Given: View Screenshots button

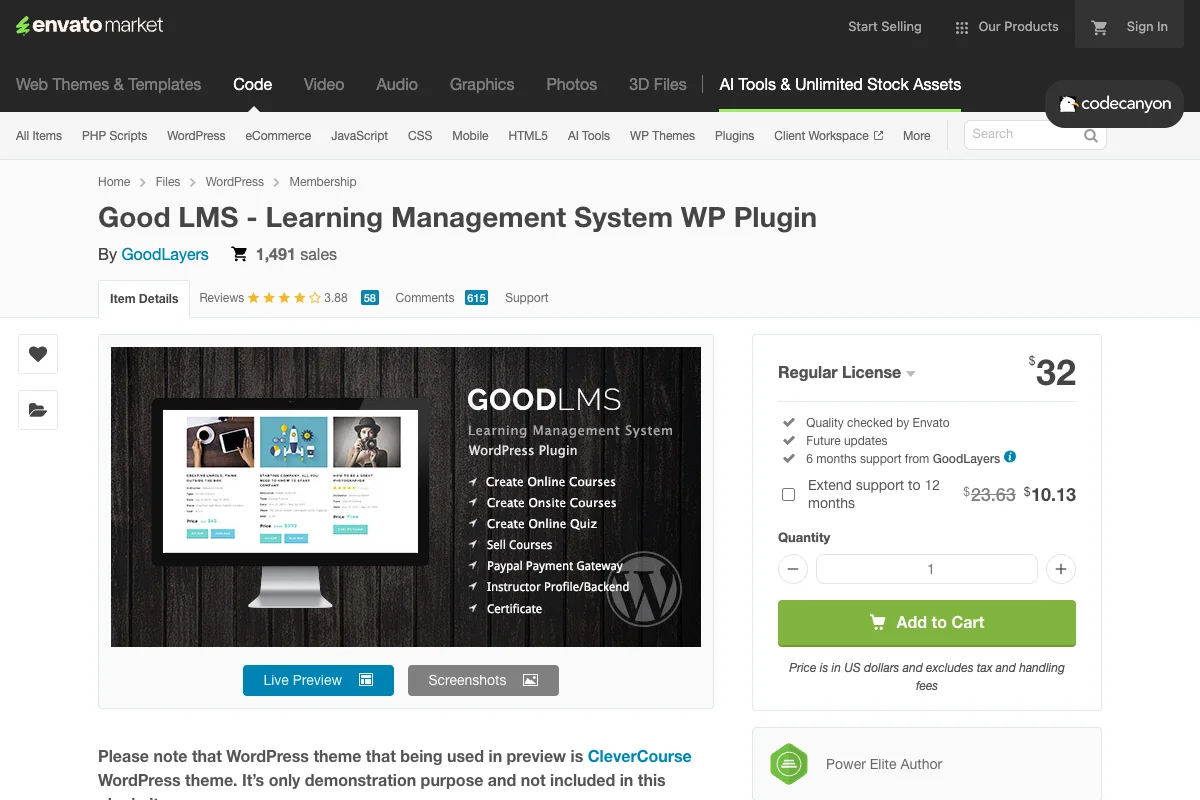Looking at the screenshot, I should 483,680.
